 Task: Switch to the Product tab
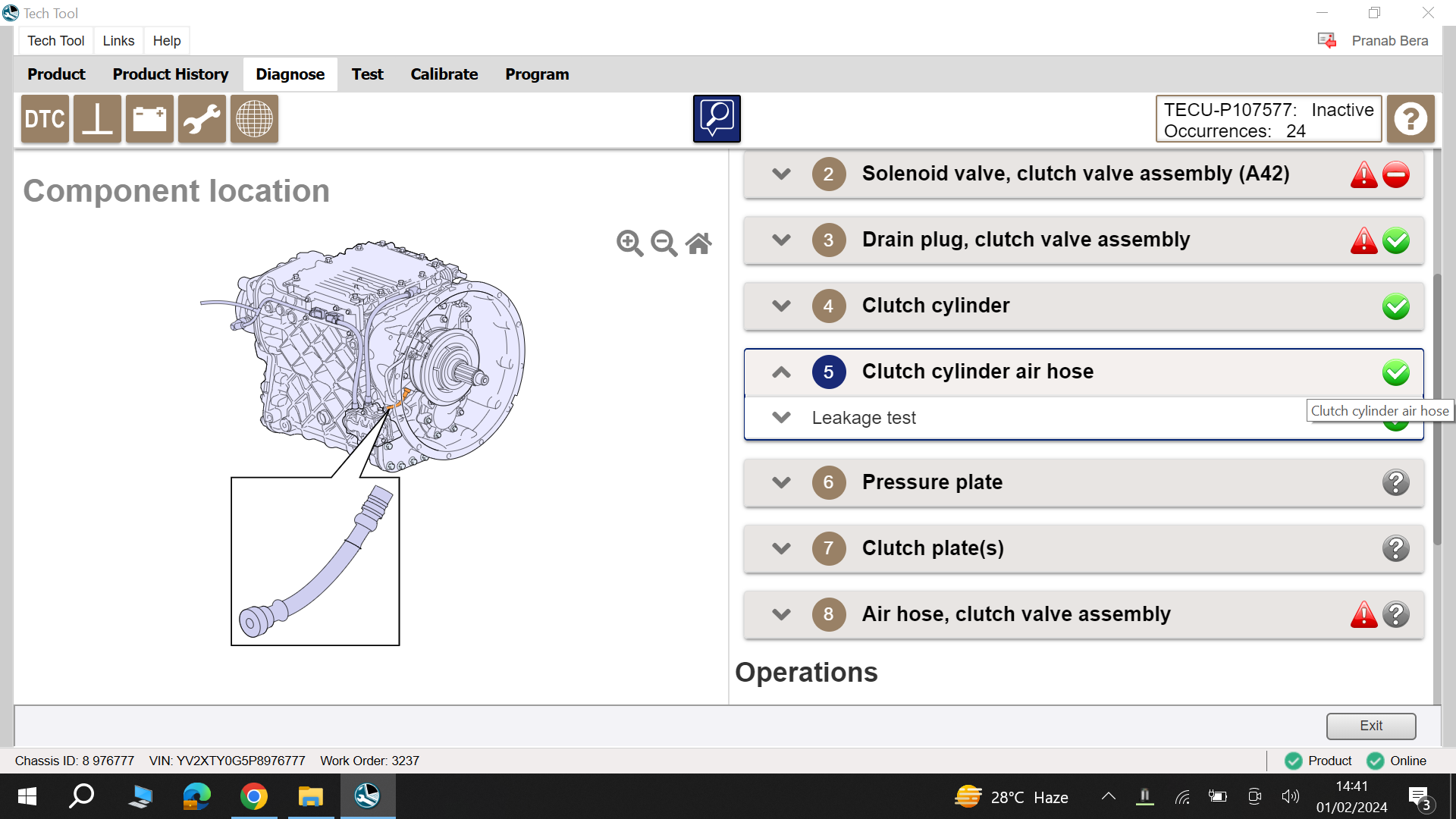pos(56,74)
